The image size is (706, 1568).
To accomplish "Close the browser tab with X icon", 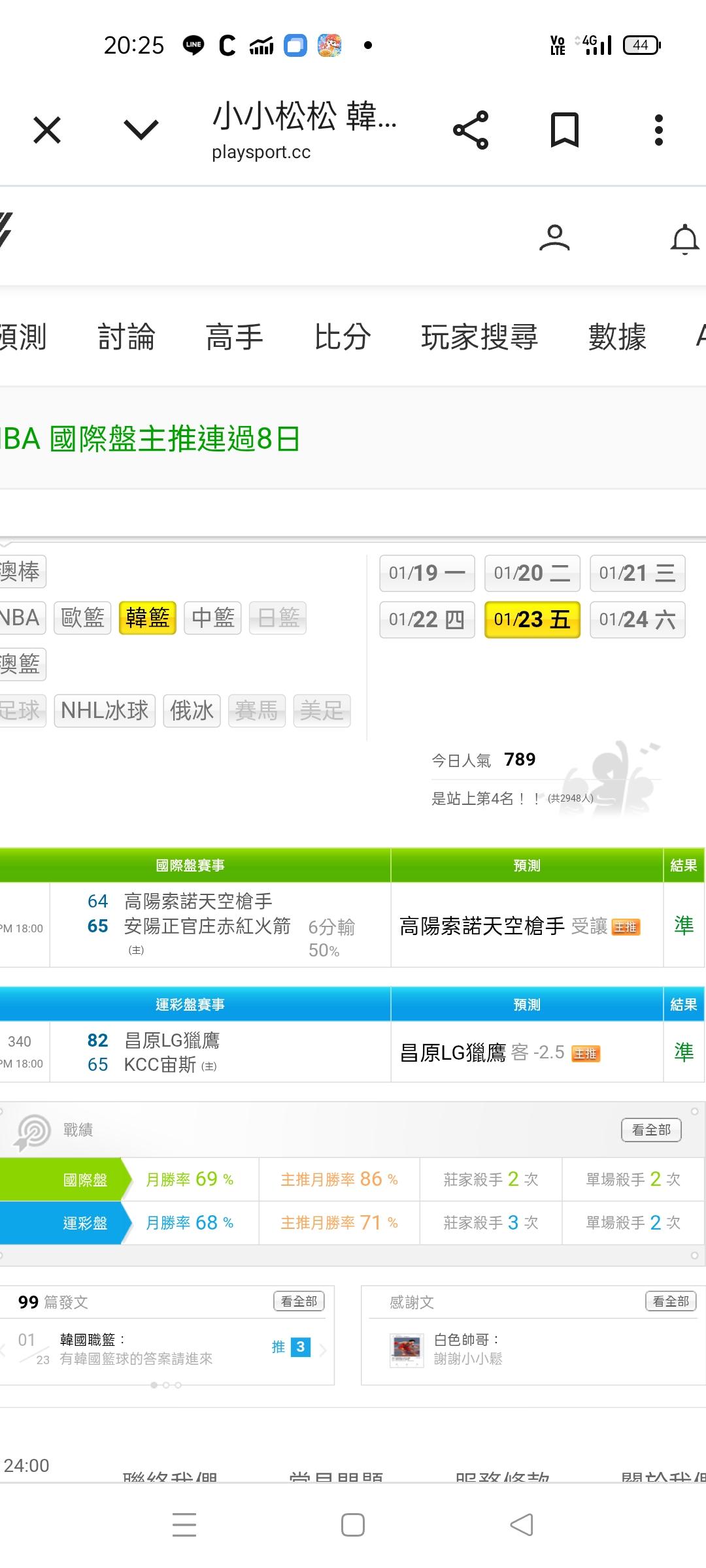I will (47, 130).
